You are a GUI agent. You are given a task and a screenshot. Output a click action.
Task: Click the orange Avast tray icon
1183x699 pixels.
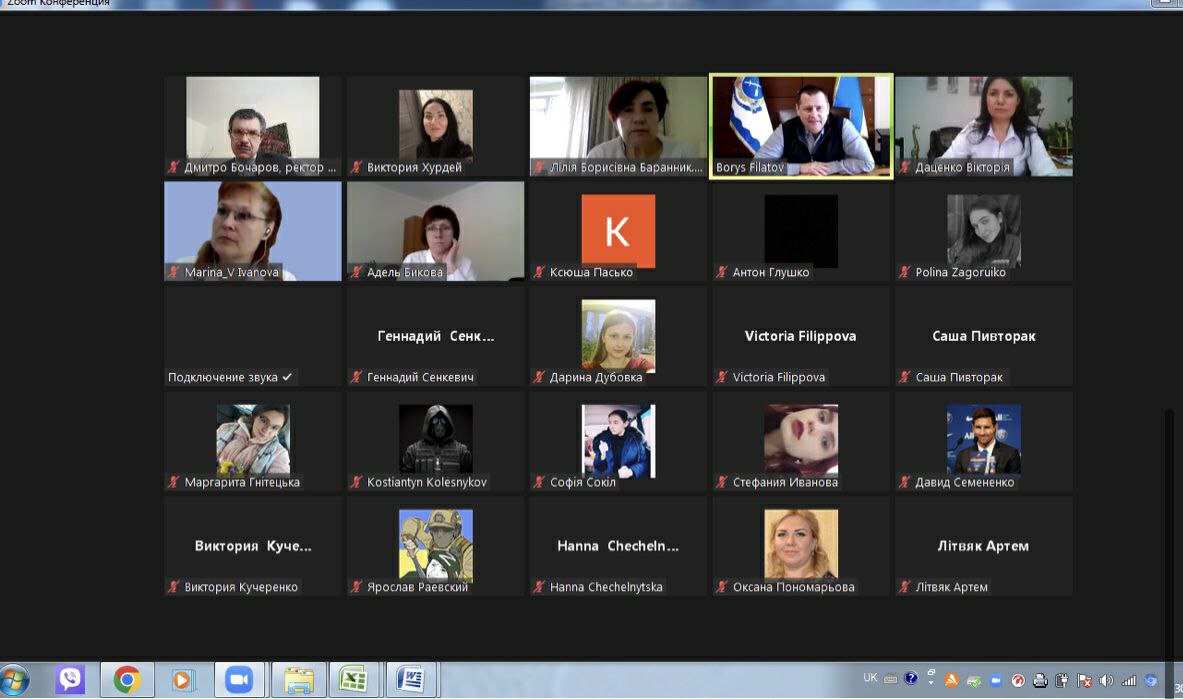coord(951,680)
